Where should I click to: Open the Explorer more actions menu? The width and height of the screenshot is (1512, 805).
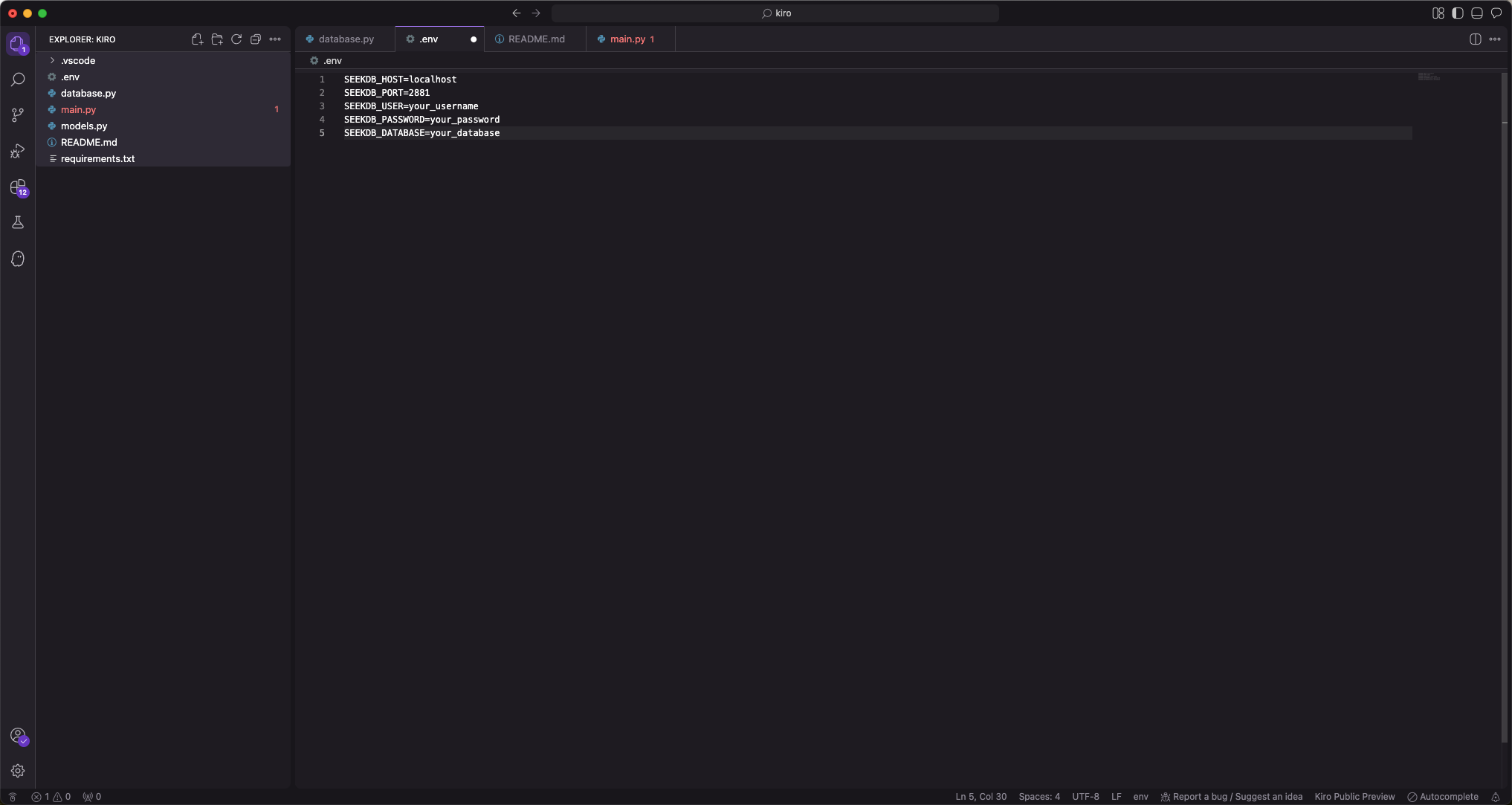tap(275, 39)
